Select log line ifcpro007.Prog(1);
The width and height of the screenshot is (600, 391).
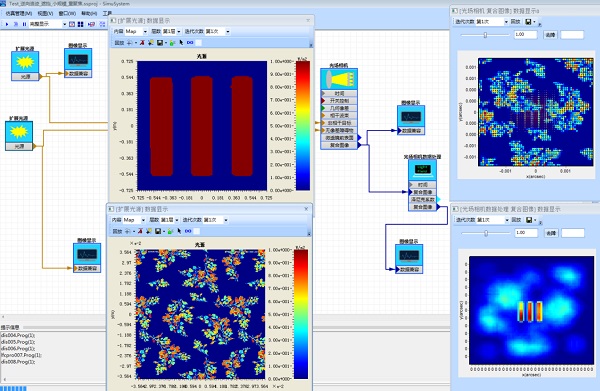(x=21, y=355)
